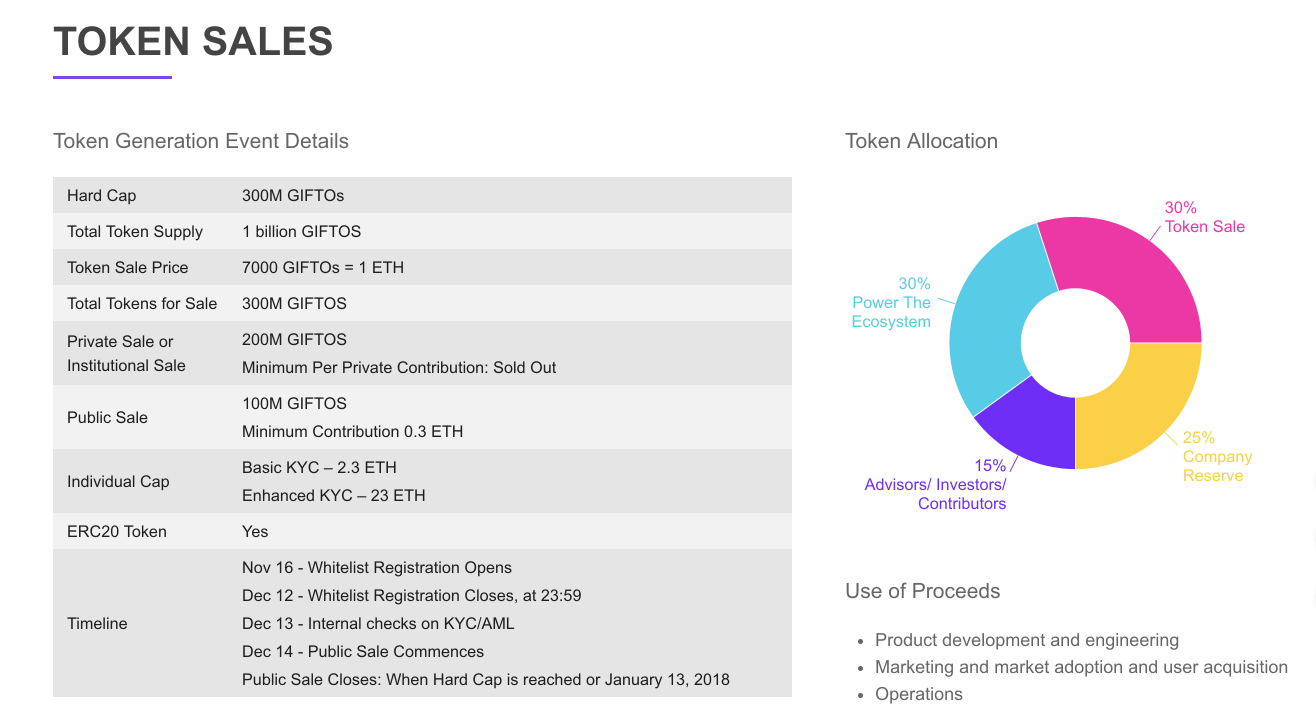Viewport: 1316px width, 724px height.
Task: Click the Yes value for ERC20 Token
Action: 255,531
